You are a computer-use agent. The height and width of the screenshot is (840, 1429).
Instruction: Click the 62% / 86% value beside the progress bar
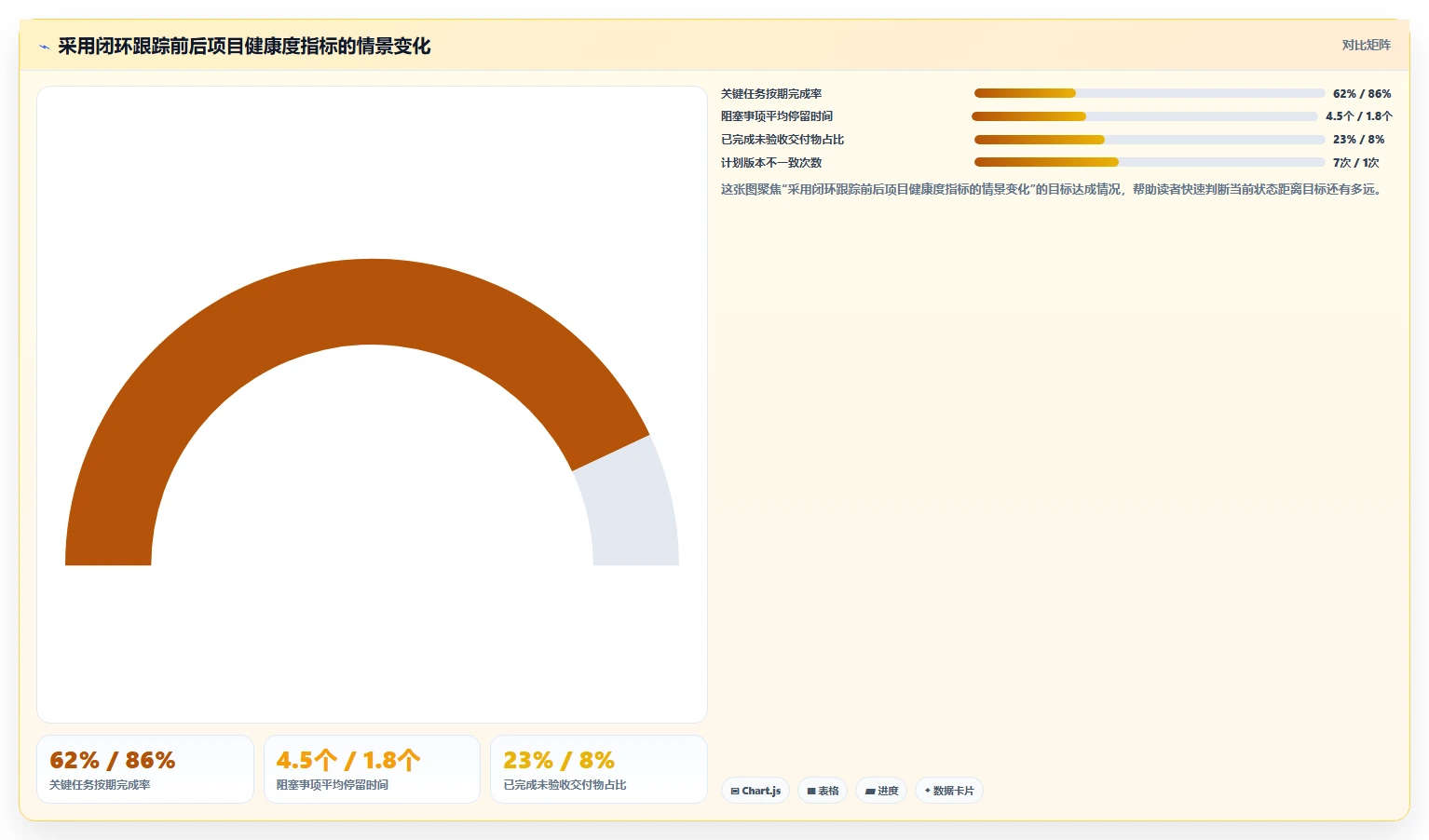tap(1362, 94)
